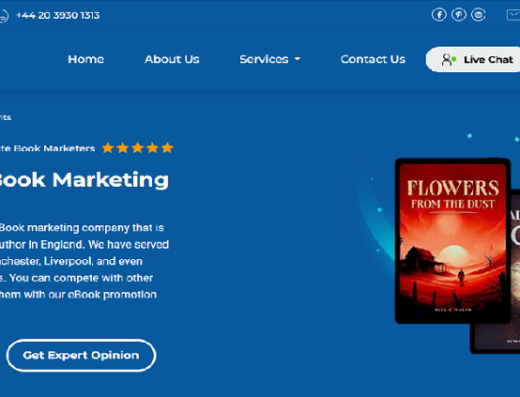Click the text 'chester, Liverpool, and even'
Screen dimensions: 520x397
(71, 261)
